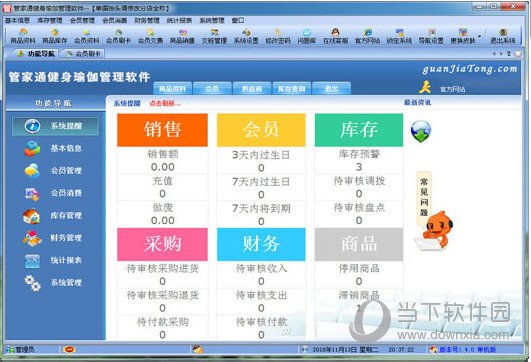Open 官方网站 from the top toolbar
The height and width of the screenshot is (362, 531).
[x=367, y=36]
